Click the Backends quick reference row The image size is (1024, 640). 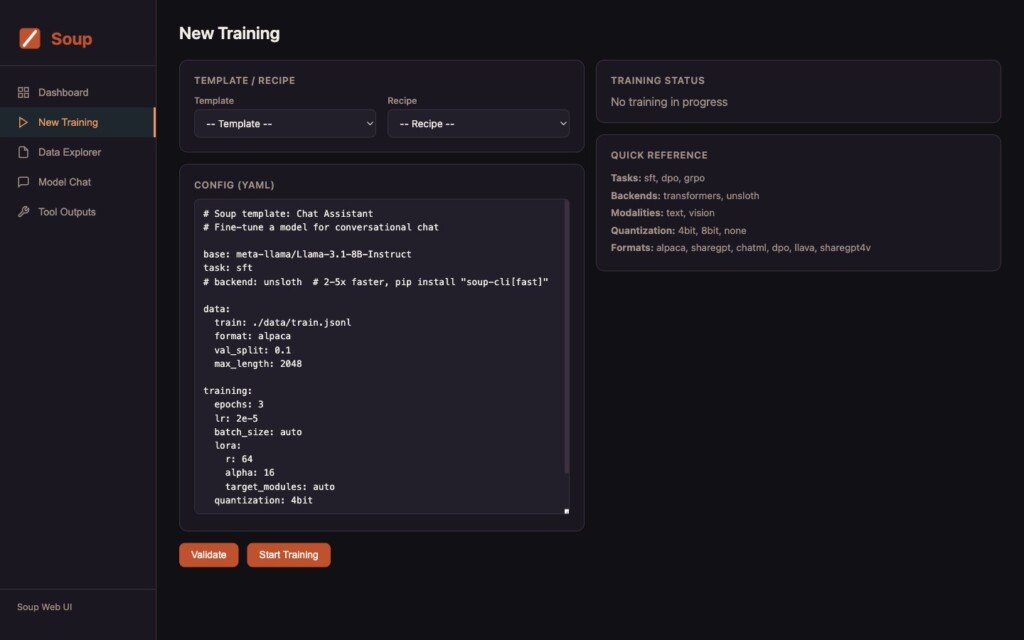click(x=684, y=195)
